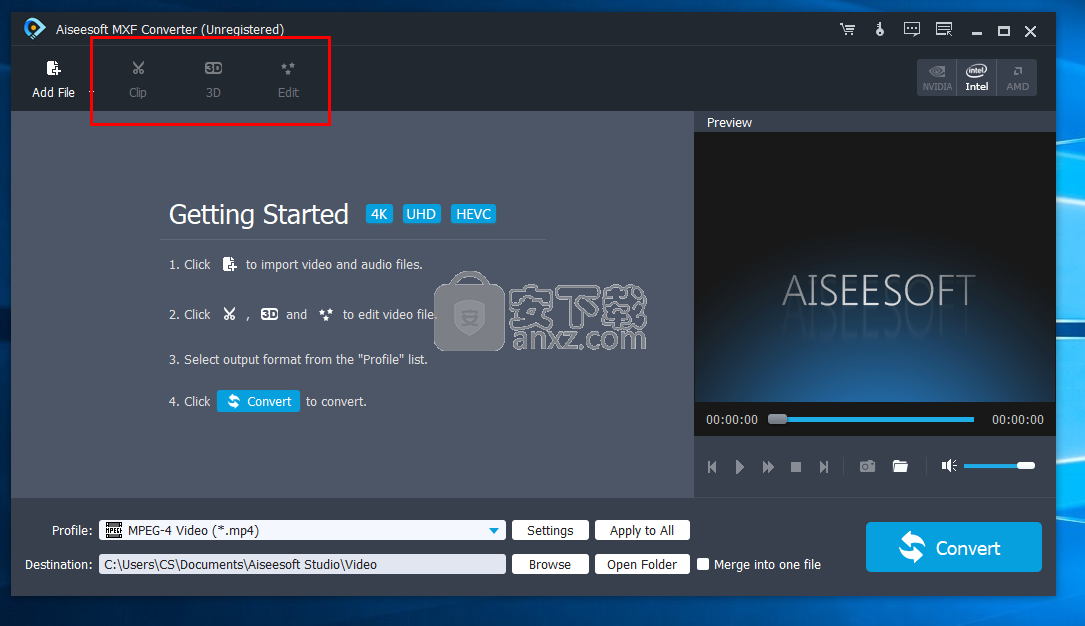Take a snapshot with camera icon
This screenshot has width=1085, height=626.
click(867, 466)
